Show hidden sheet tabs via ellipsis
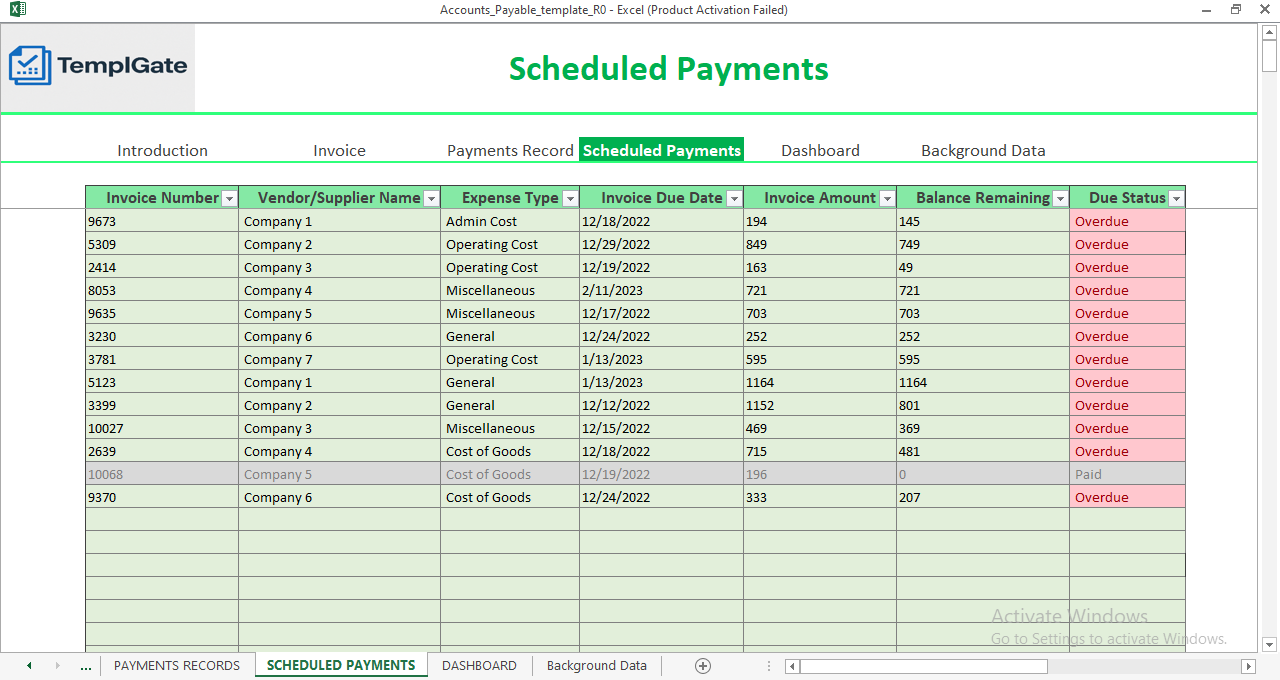 [86, 666]
